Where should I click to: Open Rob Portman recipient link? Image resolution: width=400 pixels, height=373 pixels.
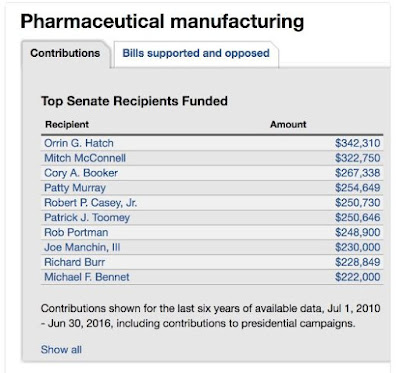tap(76, 232)
